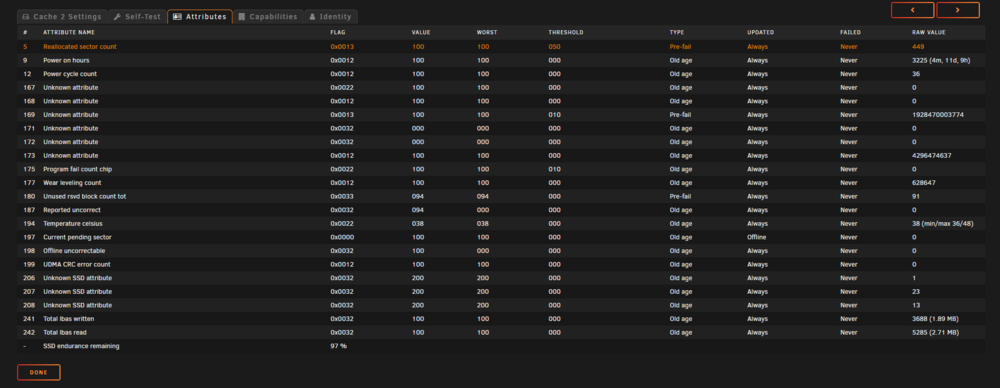Click flag 0x0000 of Current pending sector
1000x388 pixels.
341,237
